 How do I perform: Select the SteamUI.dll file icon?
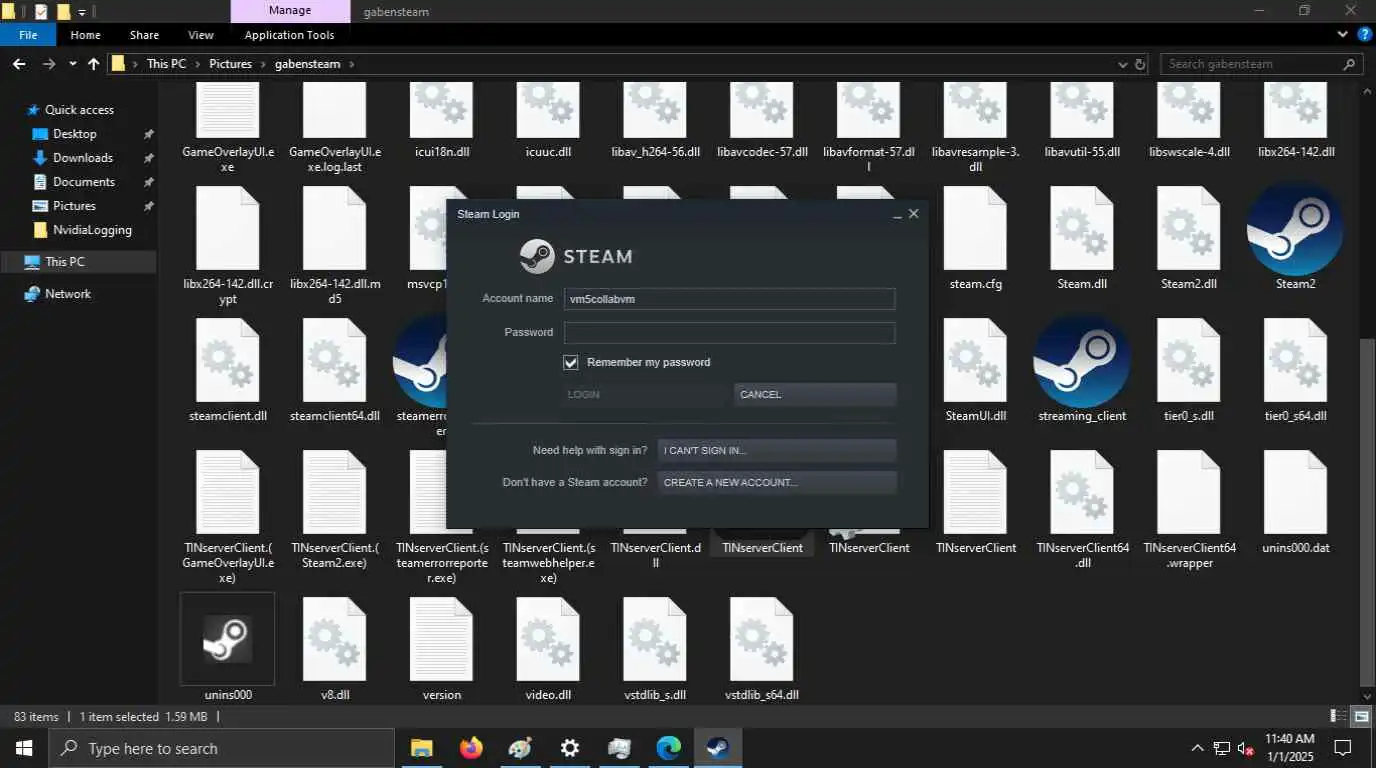974,361
